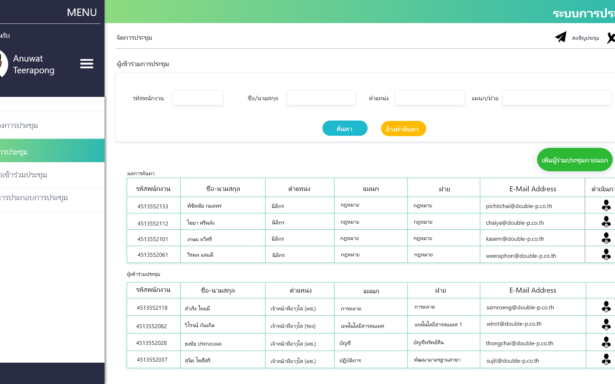Focus the ชื่อ/นามสกุล name input field

(321, 98)
